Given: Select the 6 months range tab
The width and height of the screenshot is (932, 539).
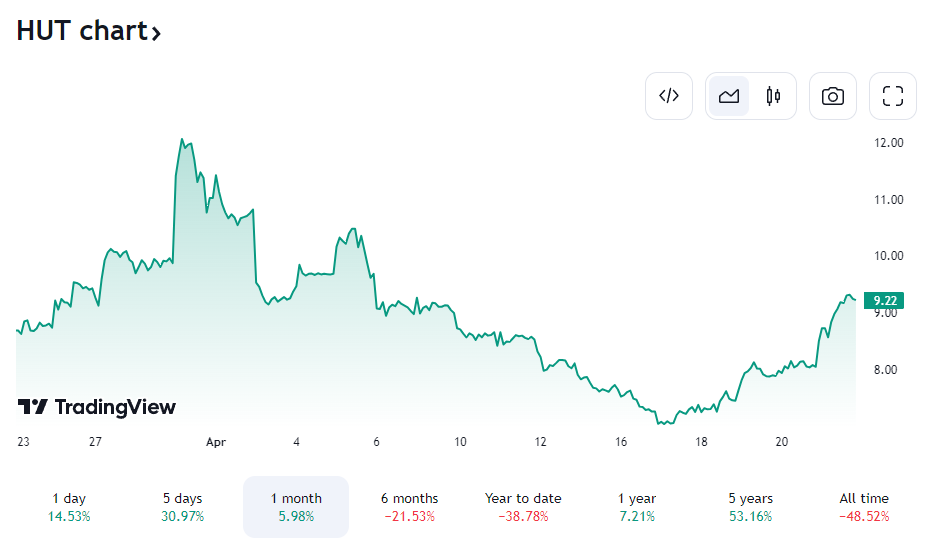Looking at the screenshot, I should click(410, 507).
